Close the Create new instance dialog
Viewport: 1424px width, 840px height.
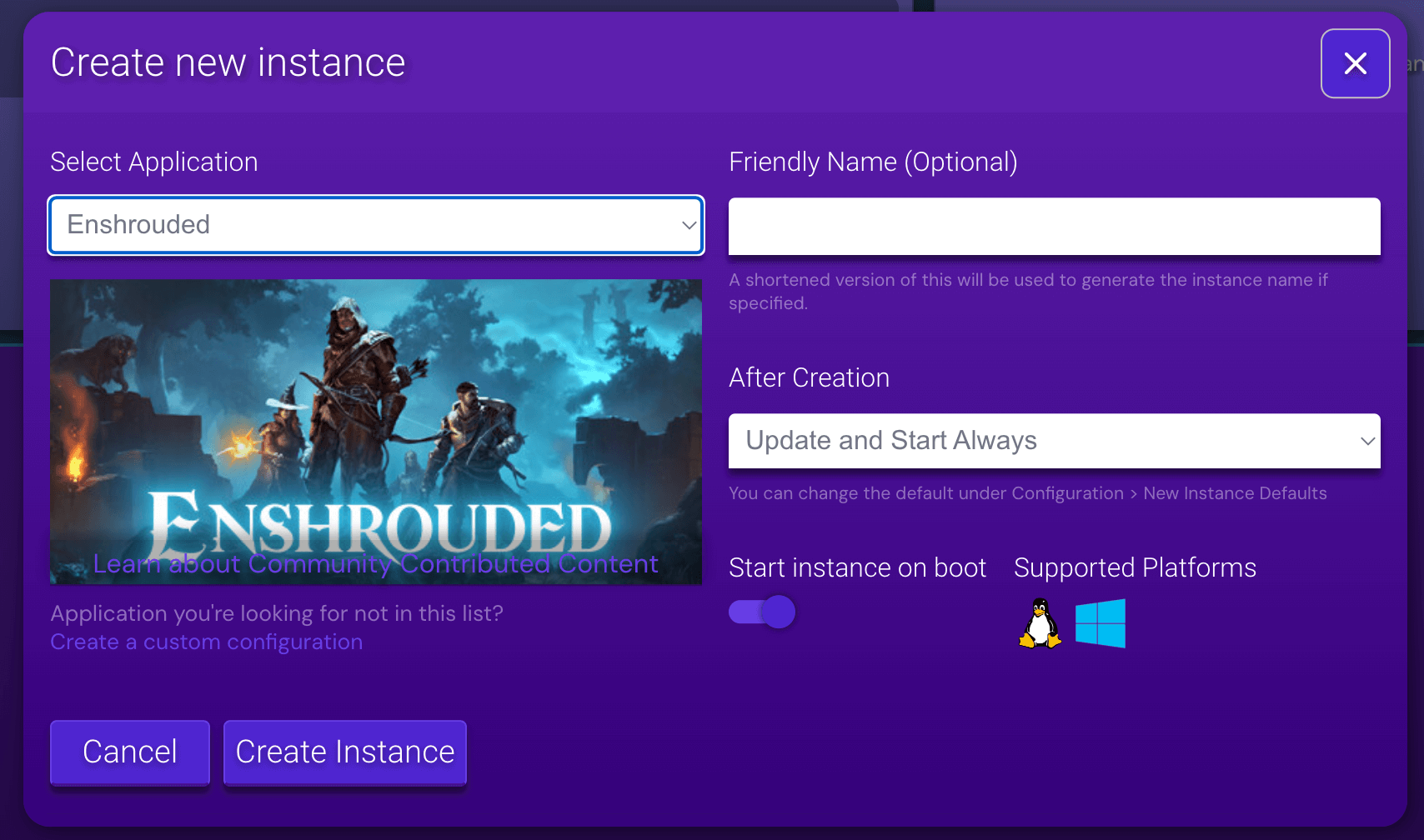(x=1354, y=63)
